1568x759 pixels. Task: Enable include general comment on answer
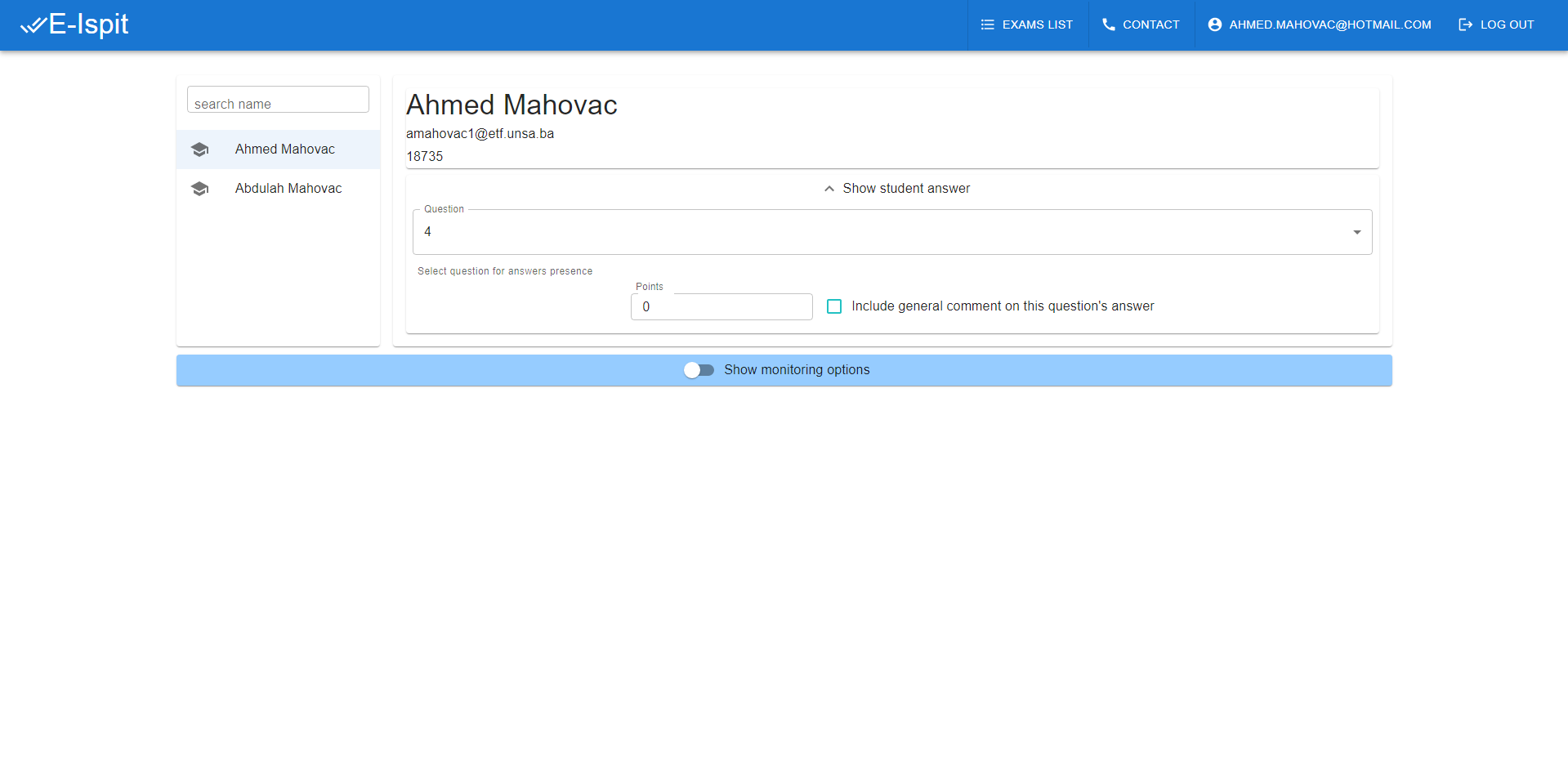click(x=833, y=306)
